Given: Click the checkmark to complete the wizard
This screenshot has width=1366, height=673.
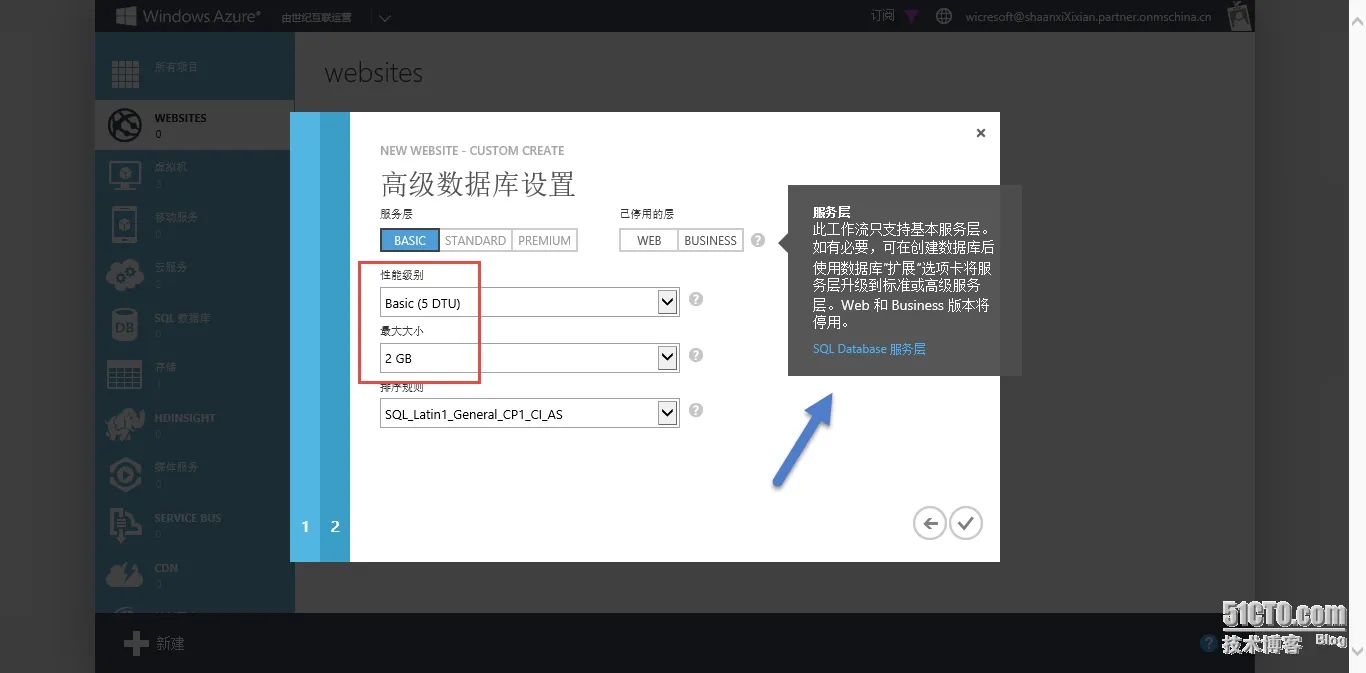Looking at the screenshot, I should [x=966, y=523].
